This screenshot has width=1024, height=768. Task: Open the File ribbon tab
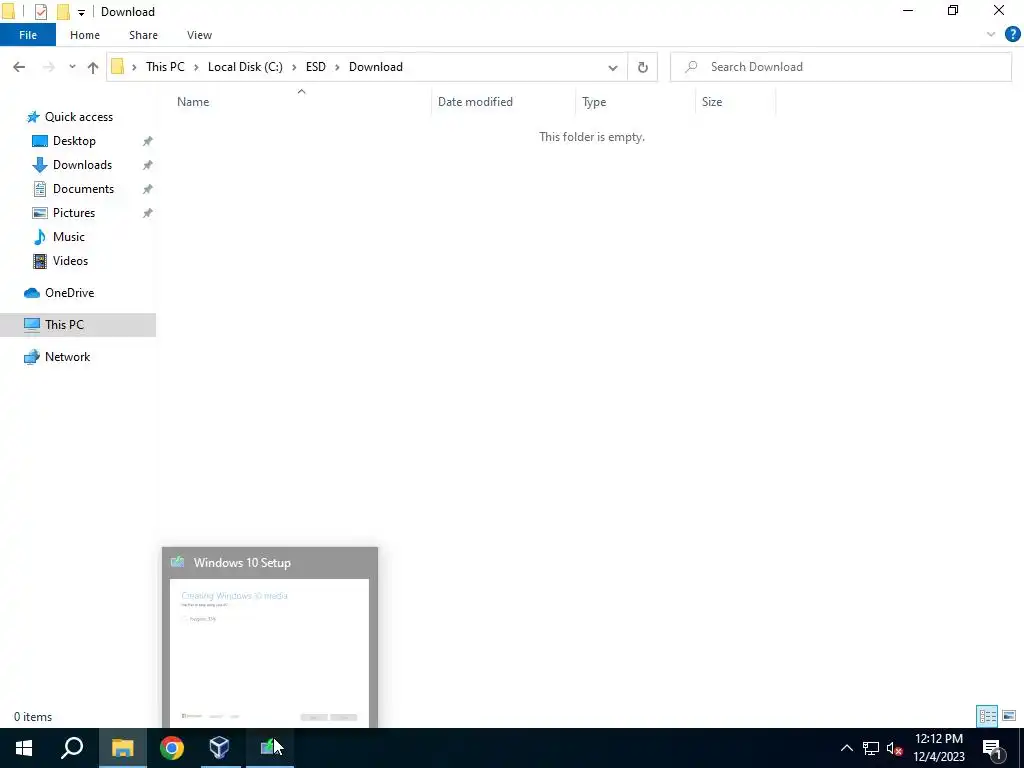28,35
